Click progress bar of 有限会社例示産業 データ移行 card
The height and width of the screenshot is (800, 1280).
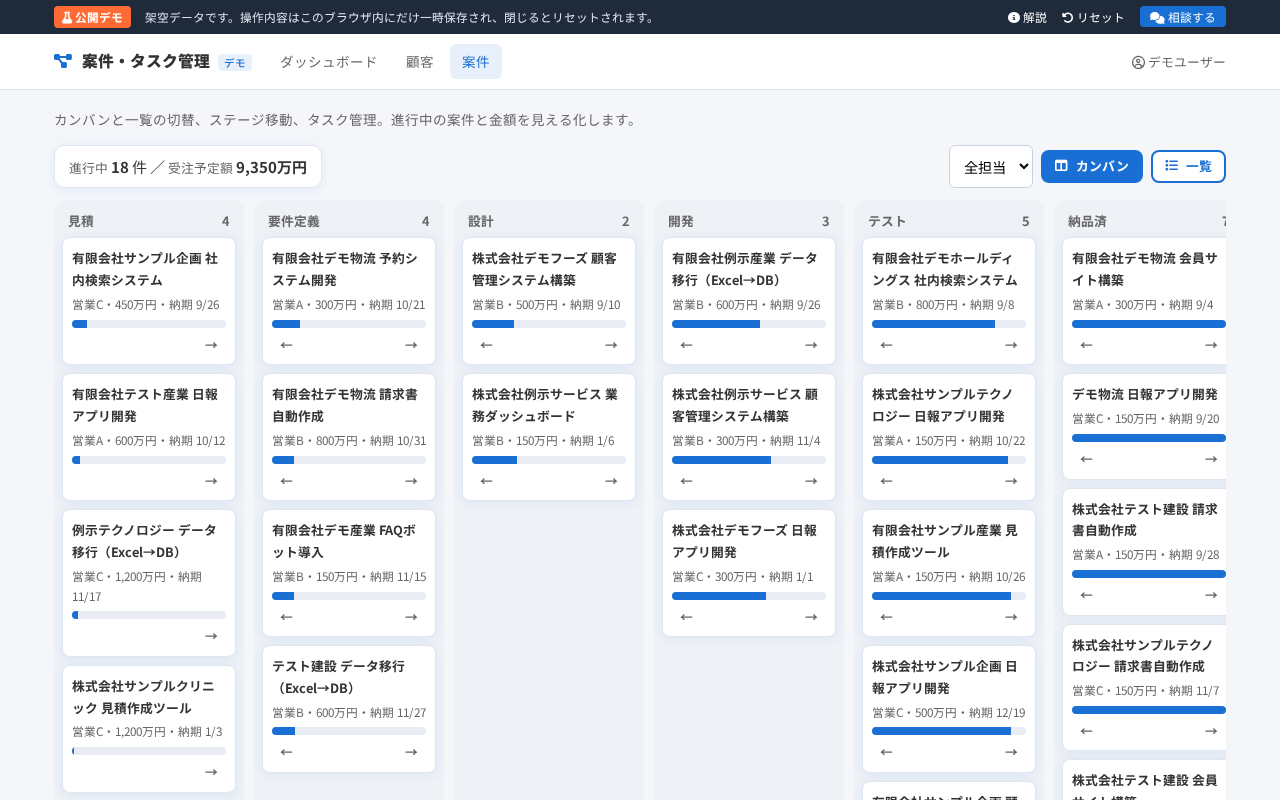tap(749, 324)
